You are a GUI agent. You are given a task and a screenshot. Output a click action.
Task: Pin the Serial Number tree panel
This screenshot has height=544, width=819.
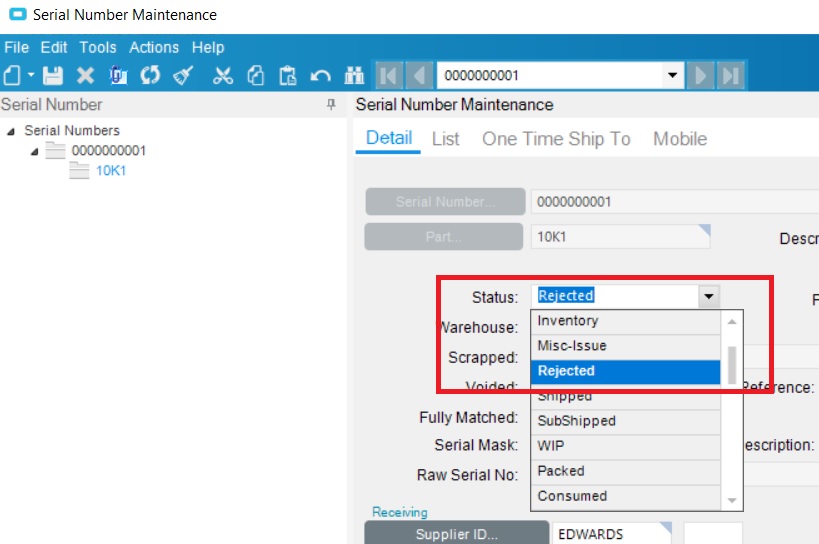tap(331, 104)
